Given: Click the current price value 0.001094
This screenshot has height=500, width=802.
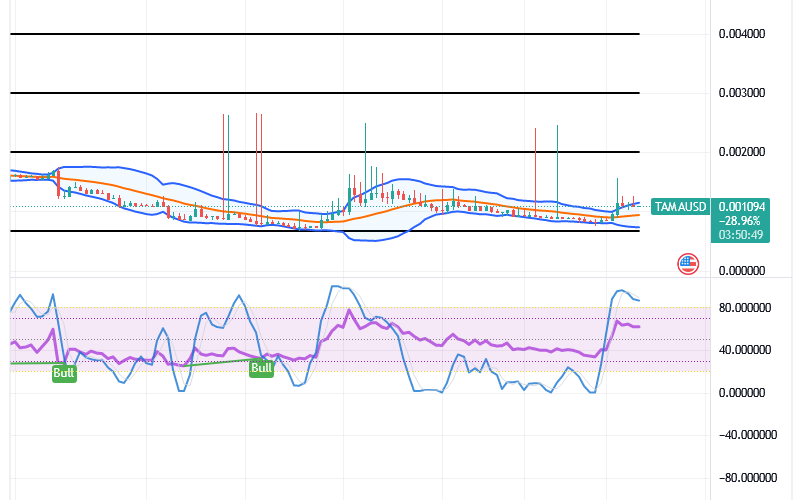Looking at the screenshot, I should 742,207.
